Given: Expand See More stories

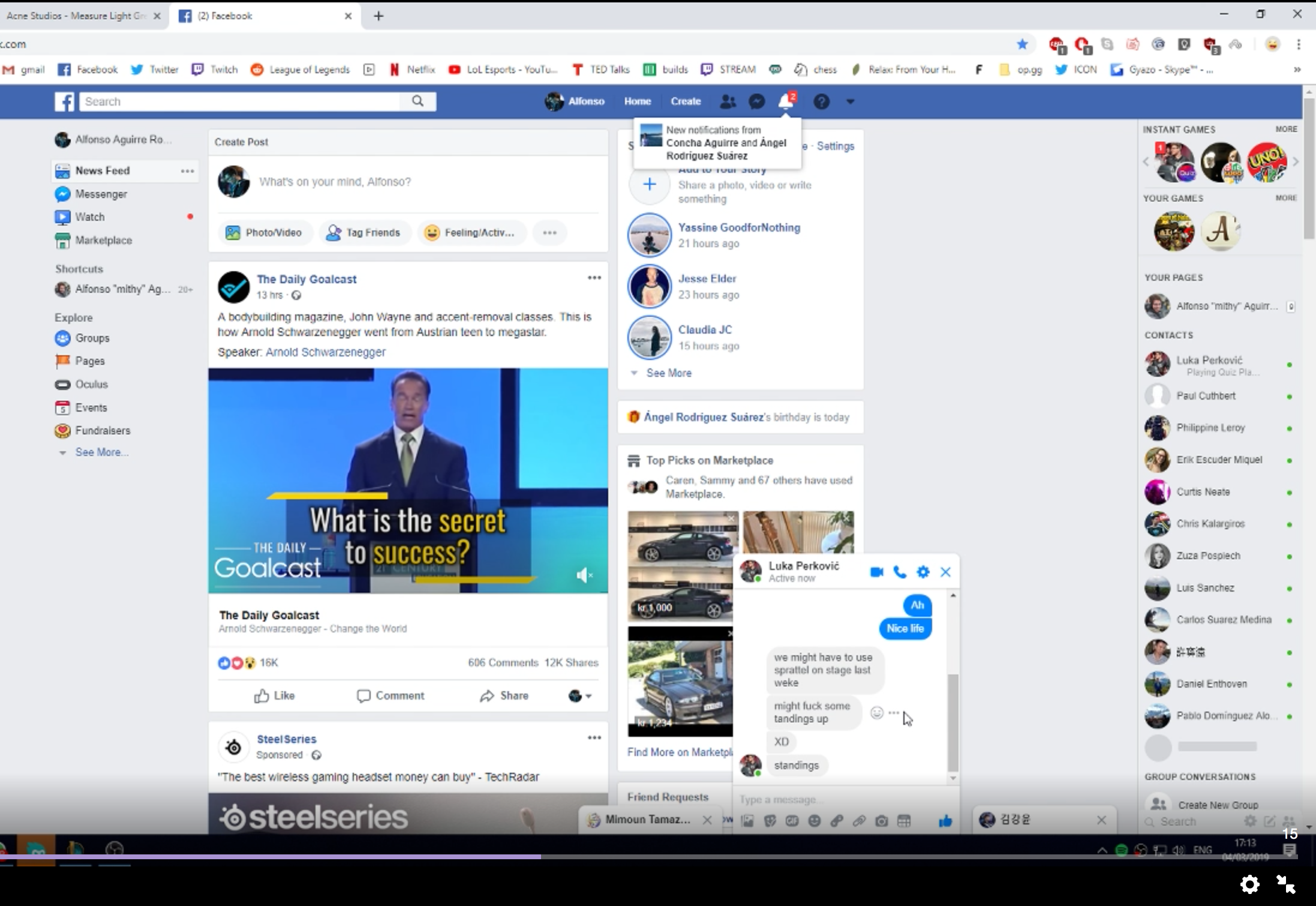Looking at the screenshot, I should [668, 373].
